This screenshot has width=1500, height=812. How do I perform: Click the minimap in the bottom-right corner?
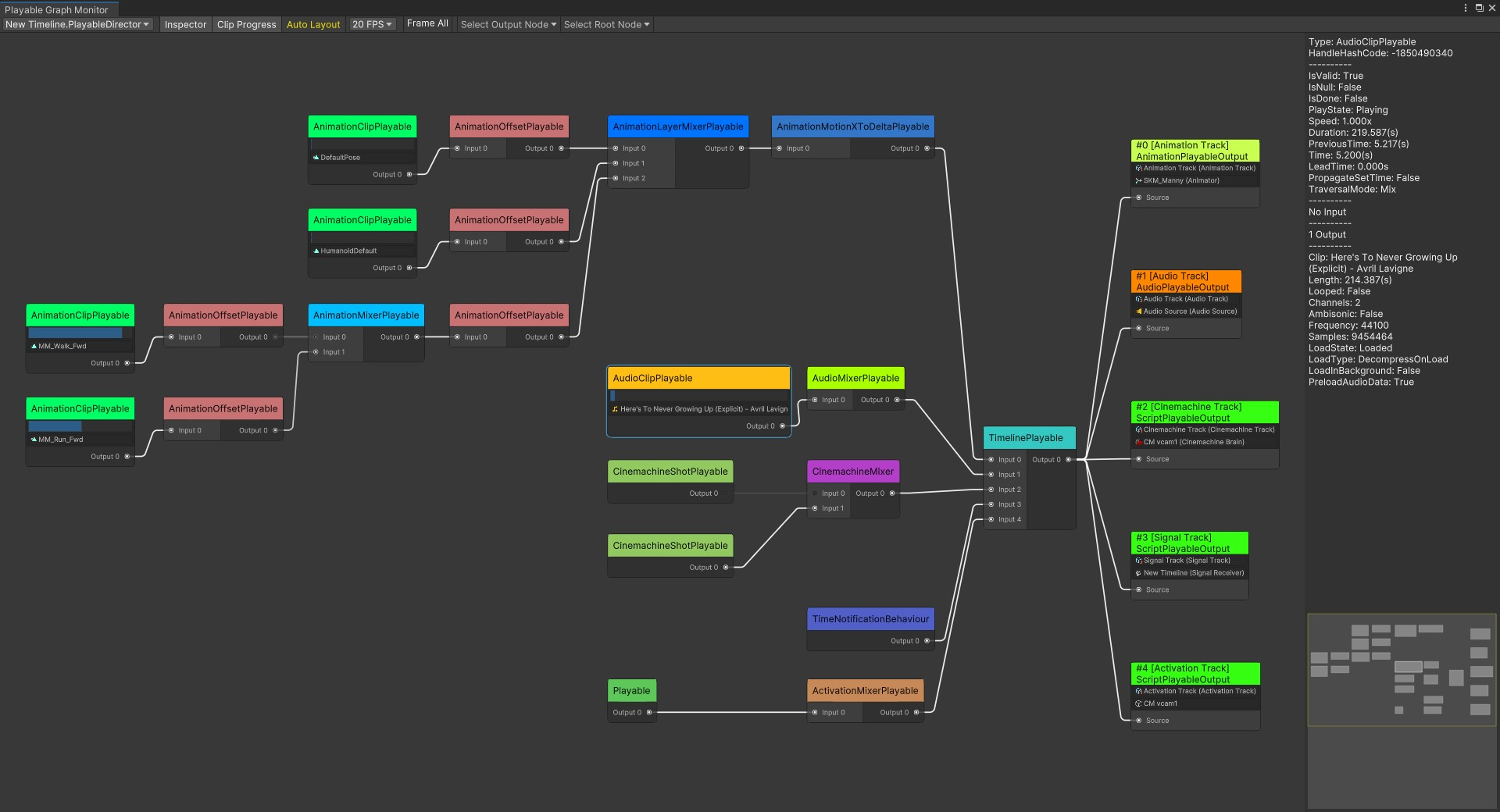(1401, 671)
